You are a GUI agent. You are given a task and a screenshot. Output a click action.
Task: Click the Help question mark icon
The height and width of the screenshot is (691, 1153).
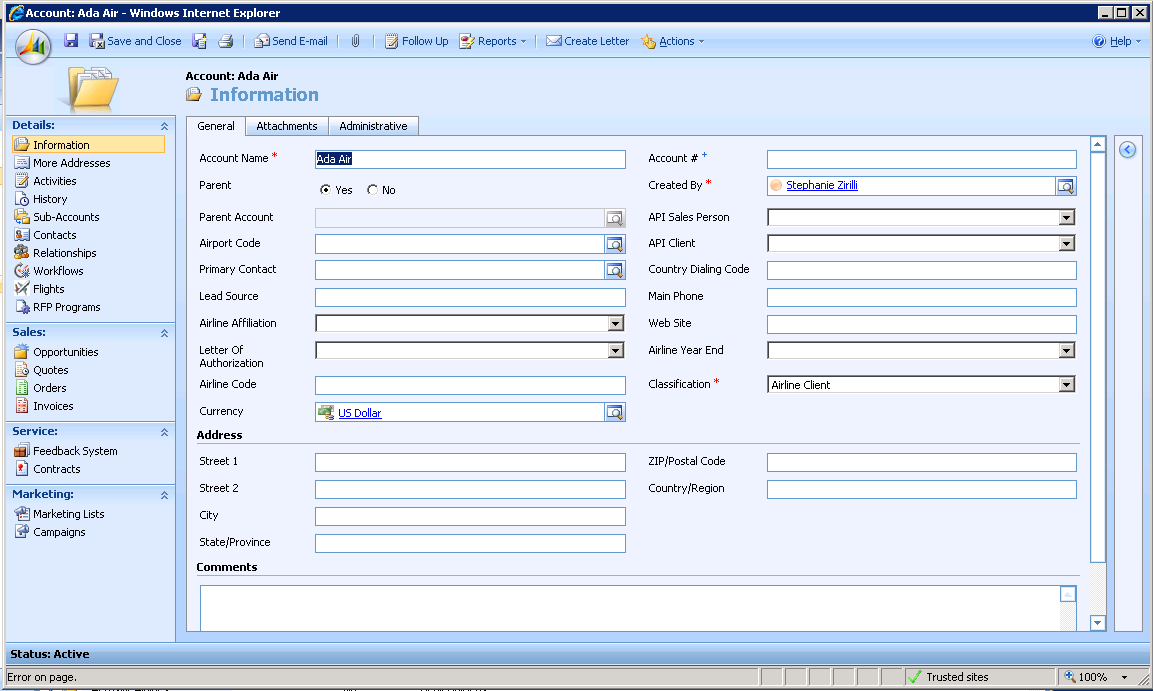pyautogui.click(x=1099, y=41)
